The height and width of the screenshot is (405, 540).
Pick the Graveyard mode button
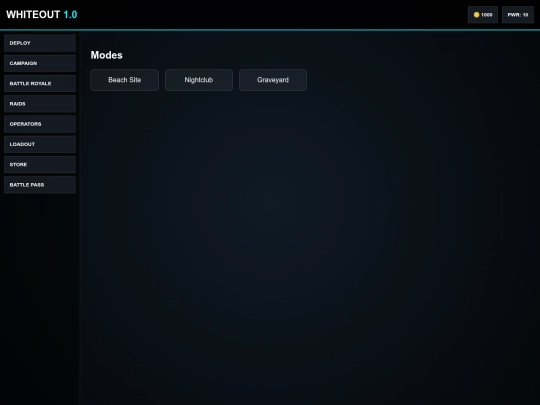pyautogui.click(x=273, y=80)
